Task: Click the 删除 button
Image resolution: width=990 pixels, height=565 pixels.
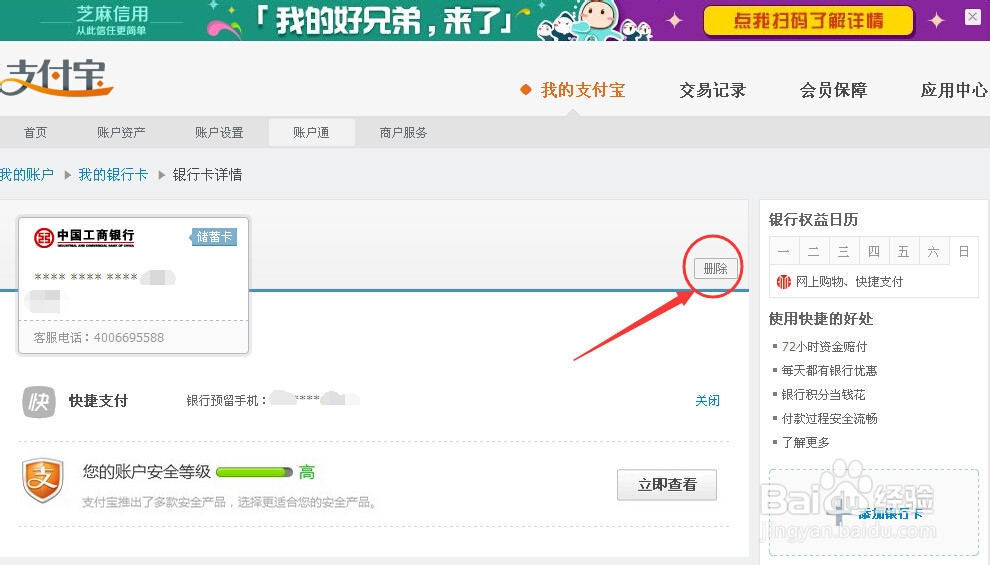Action: 715,268
